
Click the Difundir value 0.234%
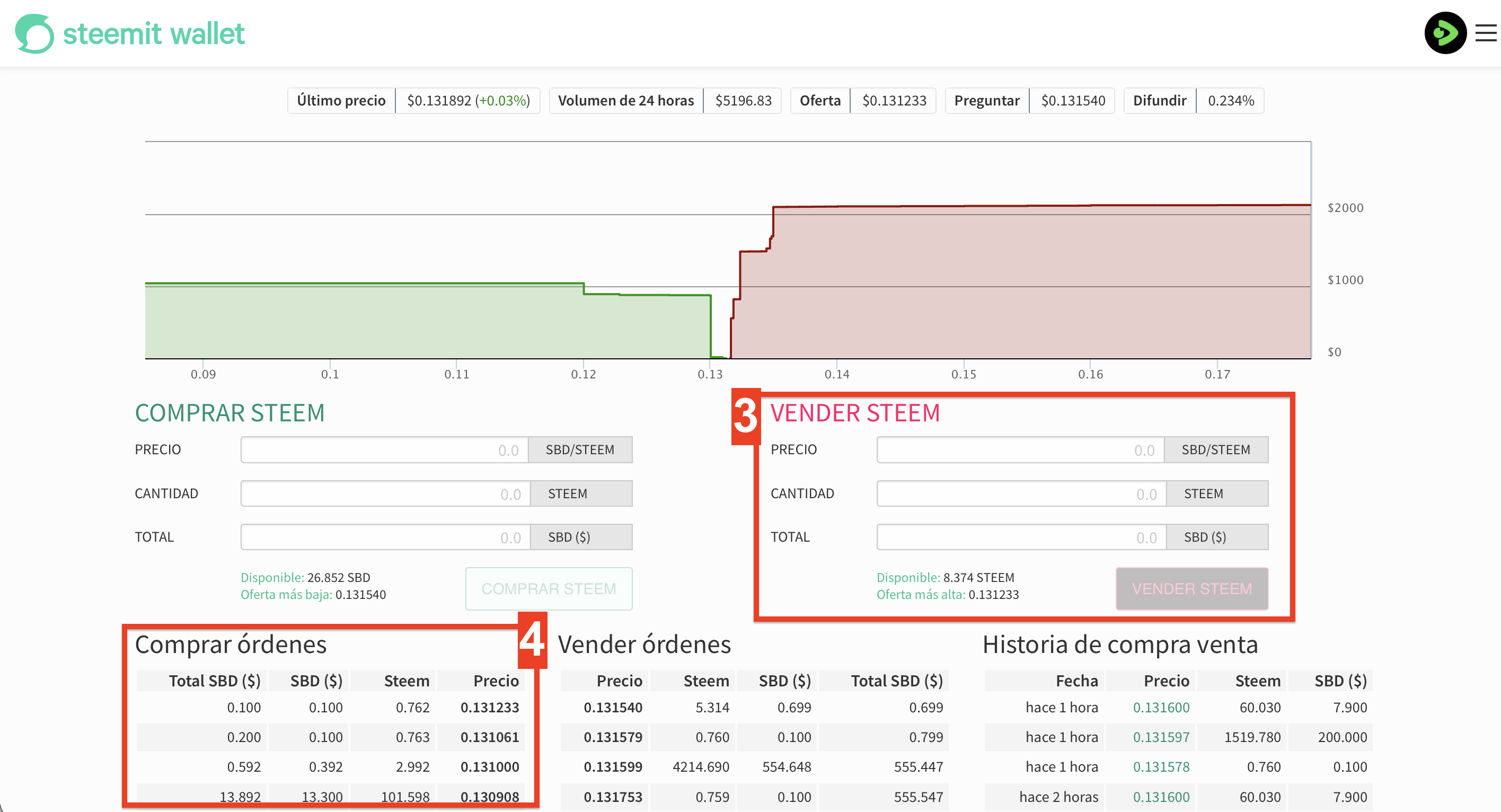click(1231, 101)
